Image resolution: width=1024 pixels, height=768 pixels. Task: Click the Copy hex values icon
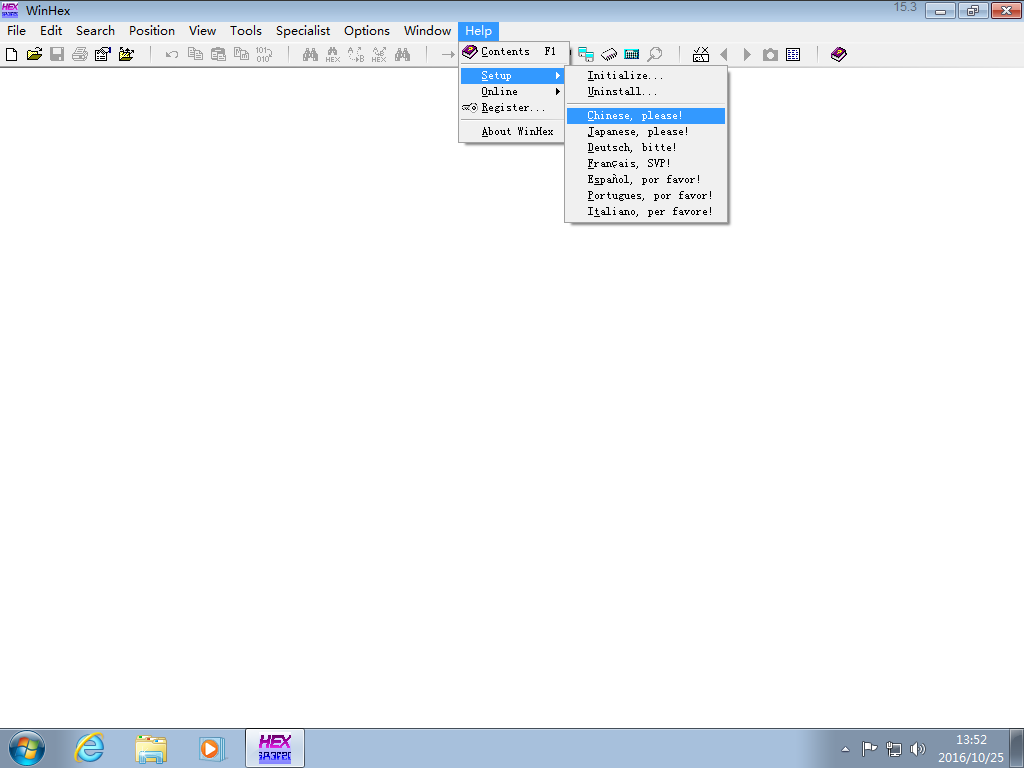point(241,54)
